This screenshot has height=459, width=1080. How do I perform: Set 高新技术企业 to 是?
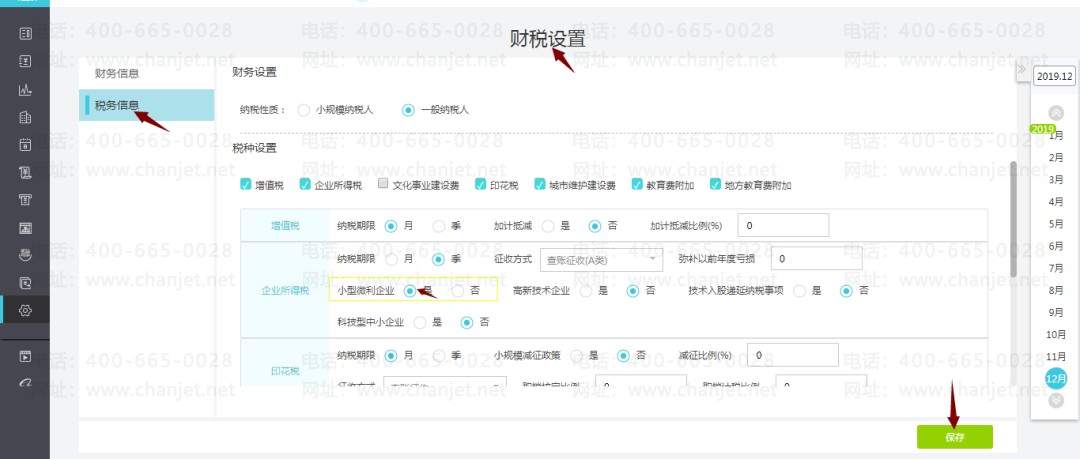586,291
